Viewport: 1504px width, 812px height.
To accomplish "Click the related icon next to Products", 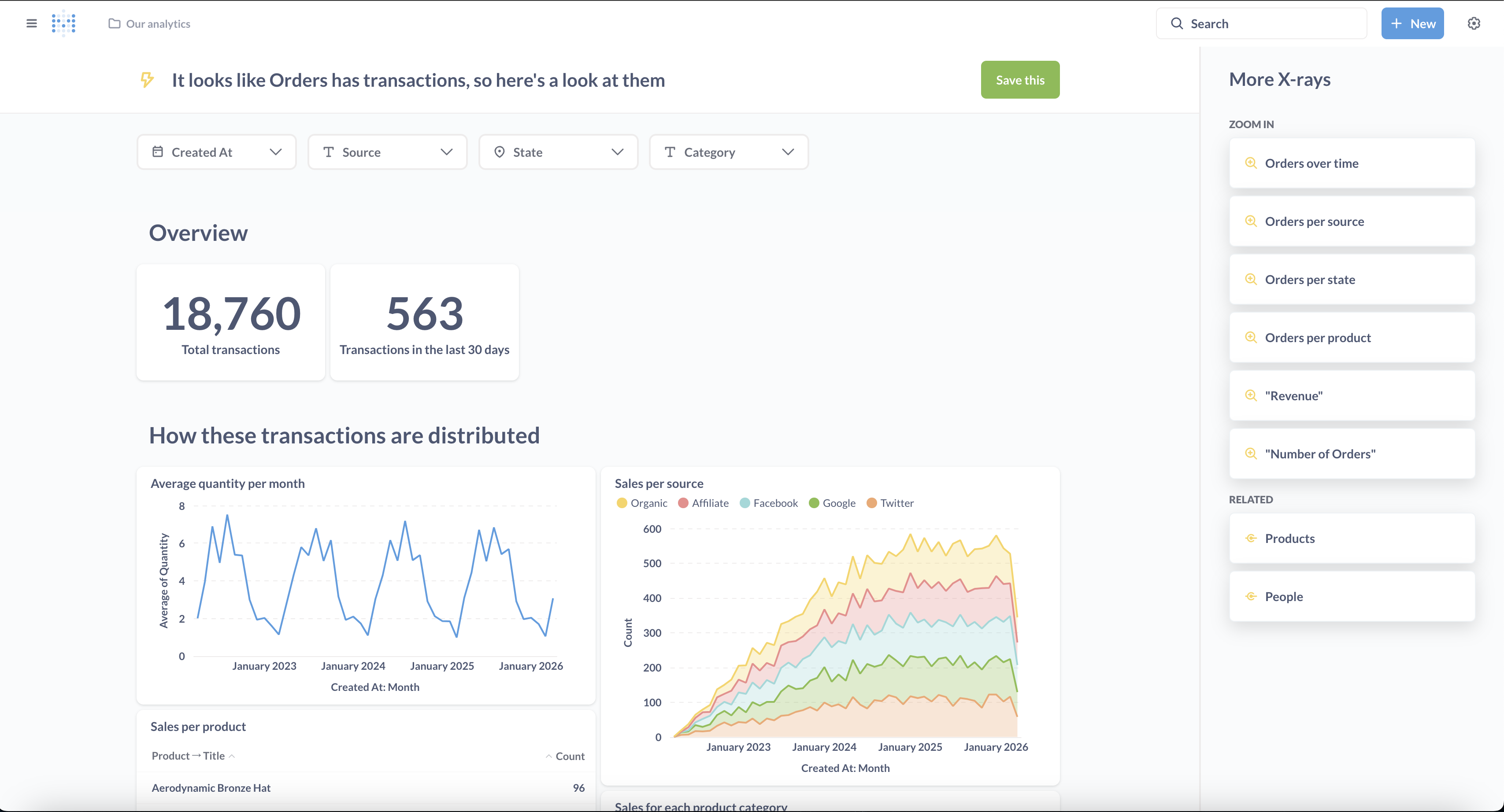I will pyautogui.click(x=1251, y=538).
